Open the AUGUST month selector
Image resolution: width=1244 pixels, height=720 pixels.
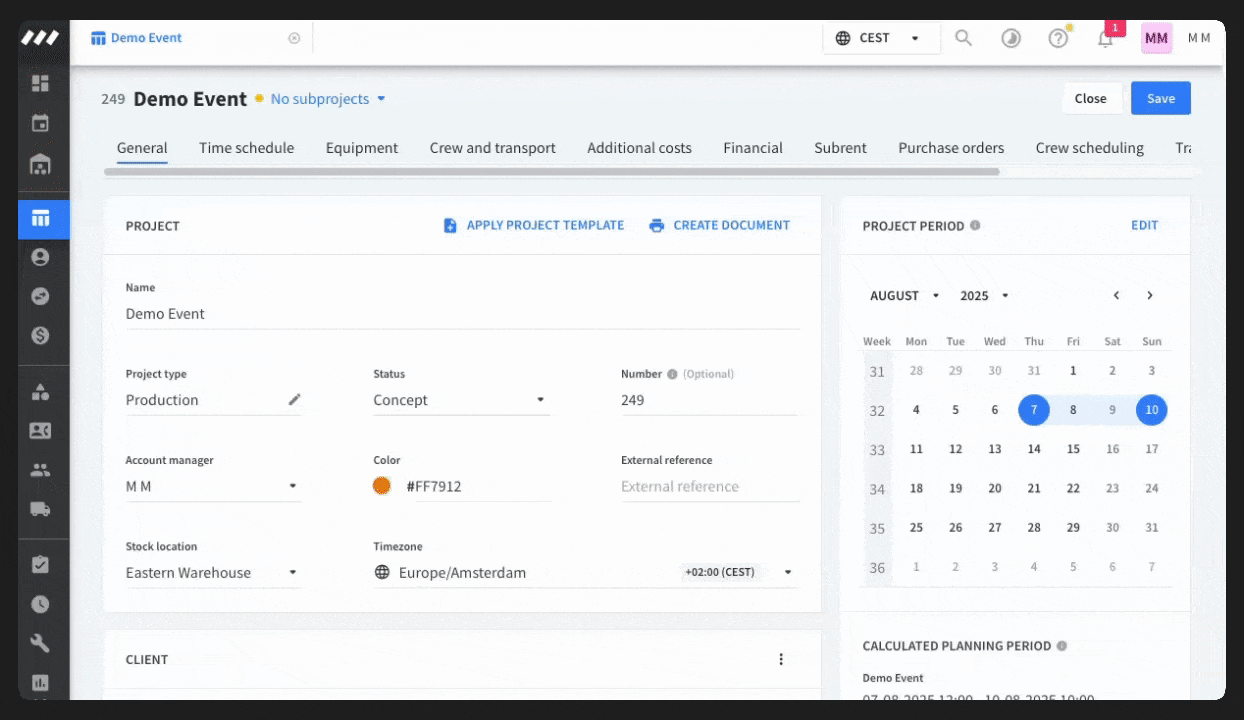point(905,295)
